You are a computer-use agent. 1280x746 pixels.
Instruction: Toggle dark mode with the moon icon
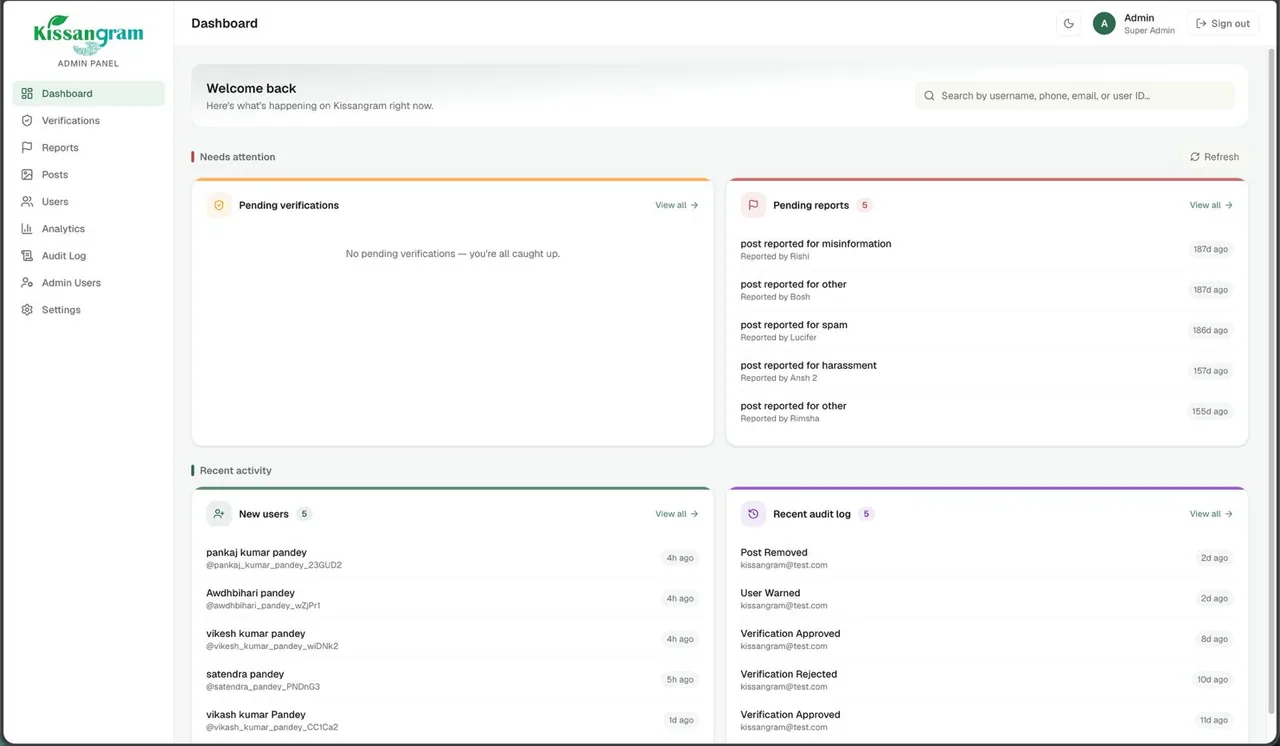(1069, 23)
